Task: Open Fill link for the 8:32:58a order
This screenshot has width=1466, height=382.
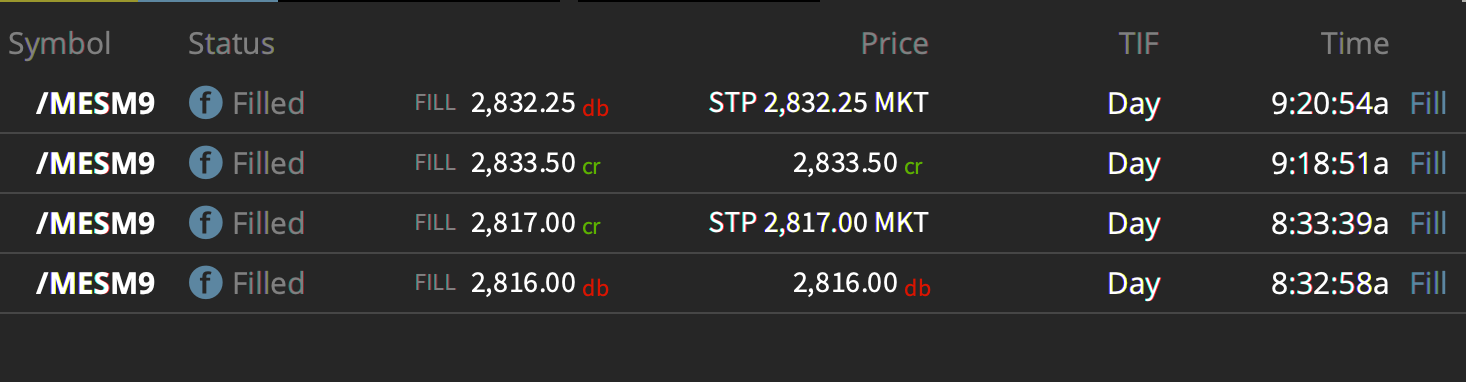Action: point(1428,283)
